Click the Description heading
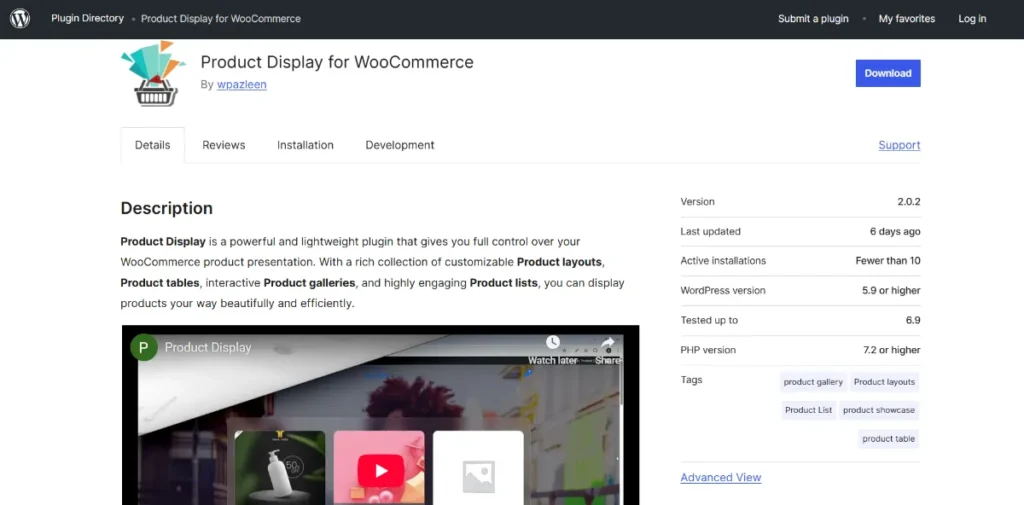 [167, 208]
